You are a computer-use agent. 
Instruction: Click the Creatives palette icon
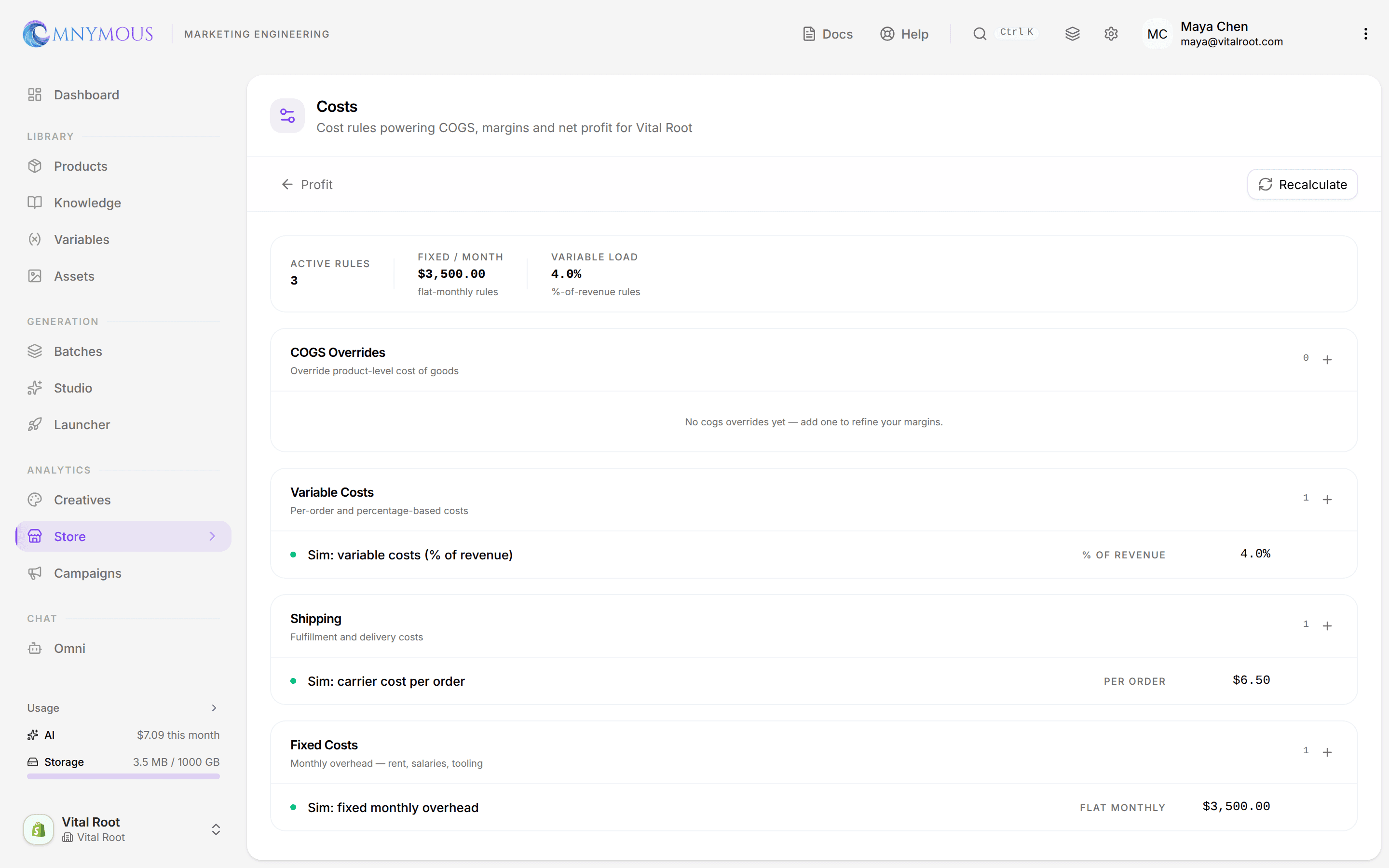point(35,500)
